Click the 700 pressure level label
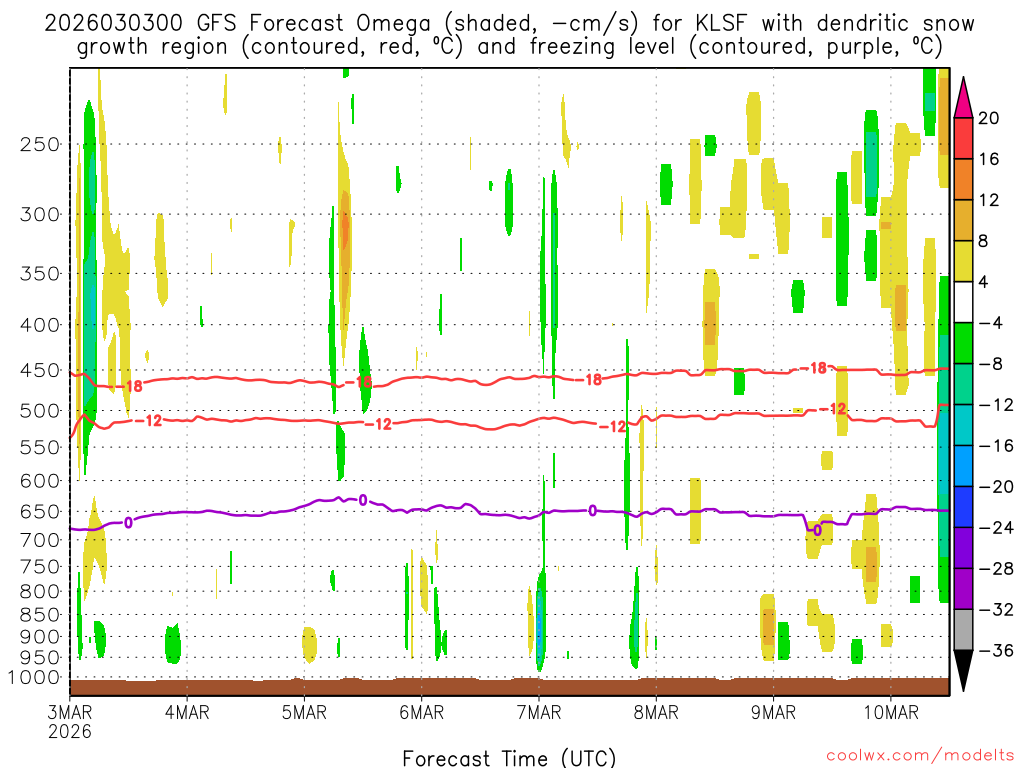Viewport: 1024px width, 768px height. [40, 540]
